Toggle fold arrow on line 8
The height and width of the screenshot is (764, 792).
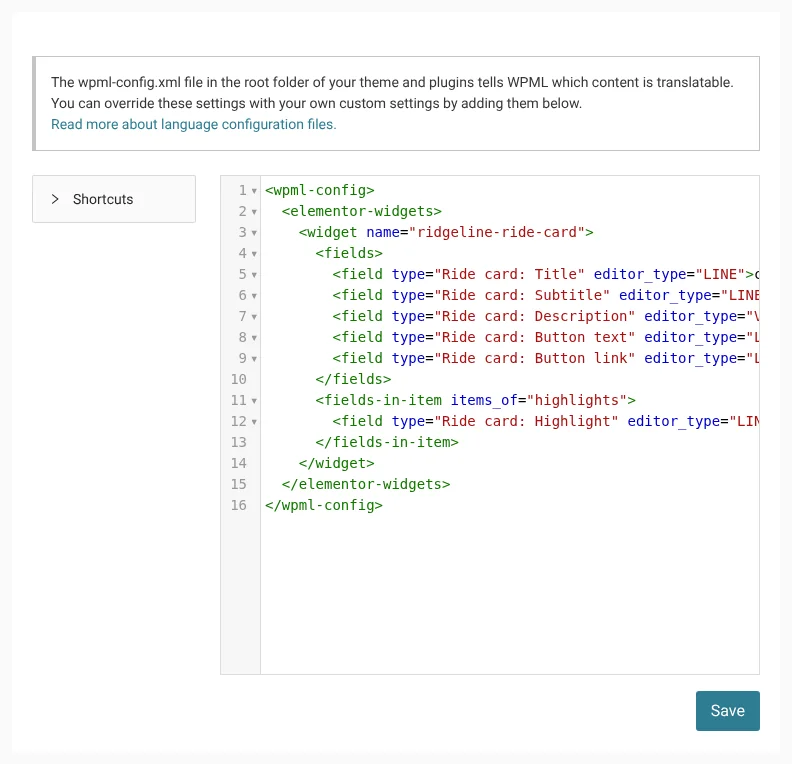pos(254,338)
